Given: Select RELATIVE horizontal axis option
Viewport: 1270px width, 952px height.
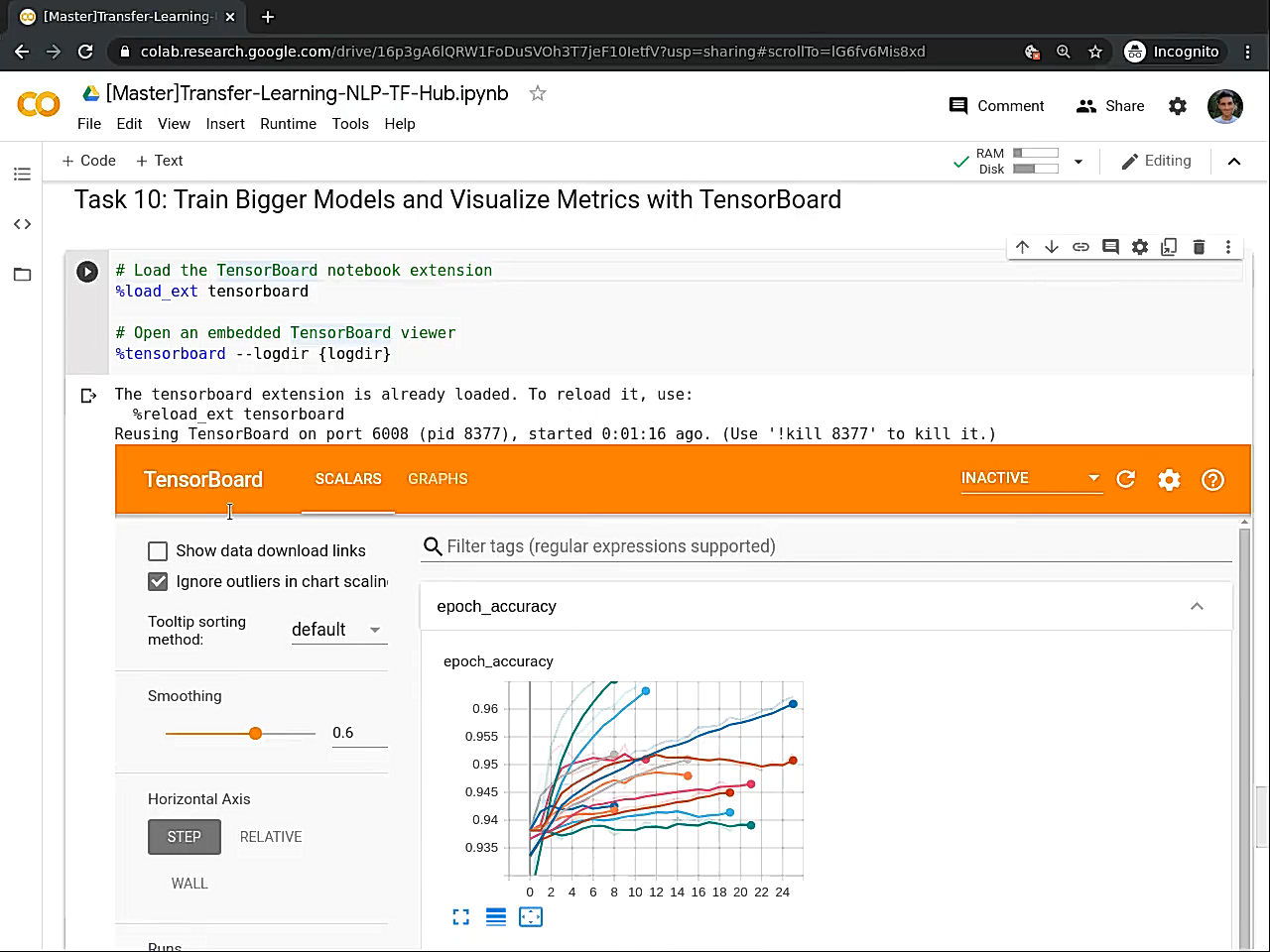Looking at the screenshot, I should coord(271,837).
